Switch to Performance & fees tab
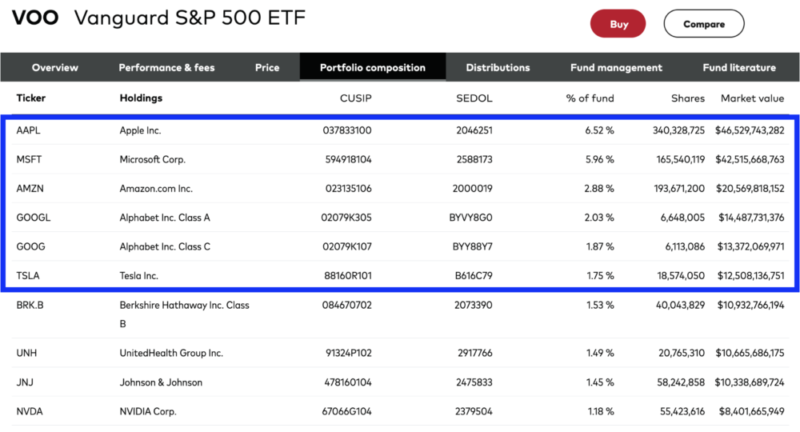The image size is (800, 432). pyautogui.click(x=166, y=67)
